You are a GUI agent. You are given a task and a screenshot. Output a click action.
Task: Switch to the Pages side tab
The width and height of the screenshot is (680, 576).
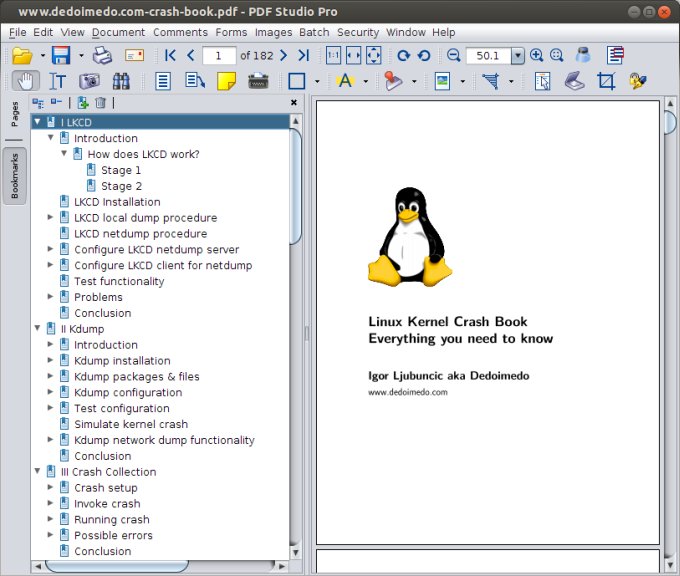pos(15,115)
